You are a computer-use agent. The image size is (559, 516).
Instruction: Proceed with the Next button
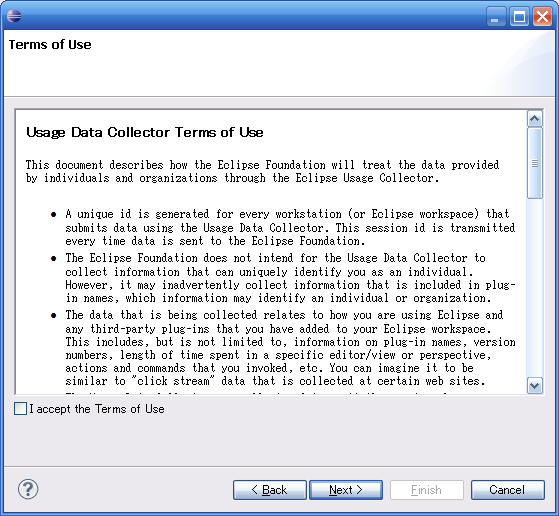tap(346, 490)
